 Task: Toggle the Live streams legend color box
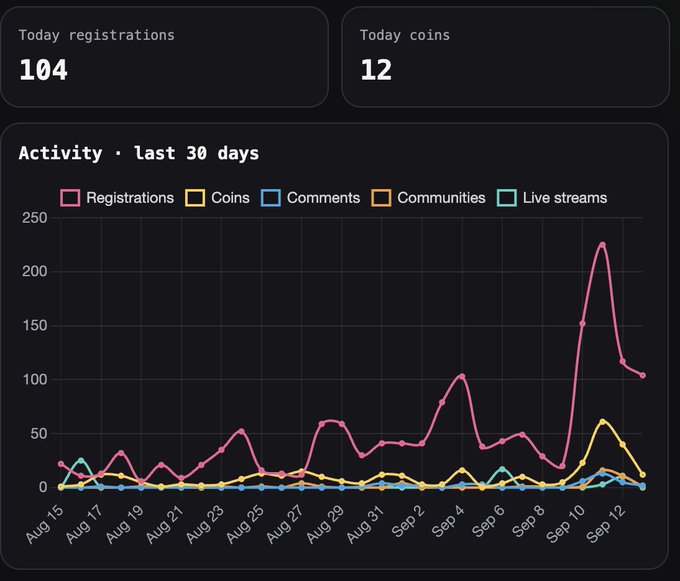click(507, 198)
